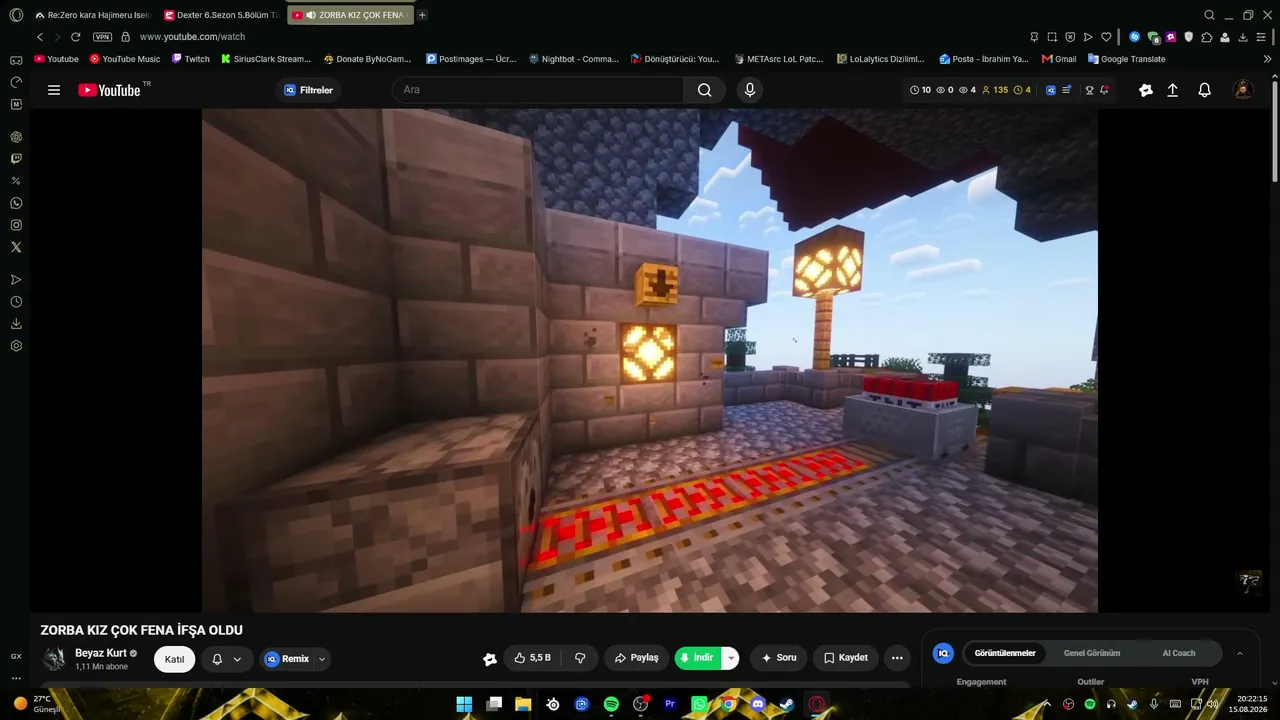Viewport: 1280px width, 720px height.
Task: Open Spotify from the Windows taskbar
Action: [611, 704]
